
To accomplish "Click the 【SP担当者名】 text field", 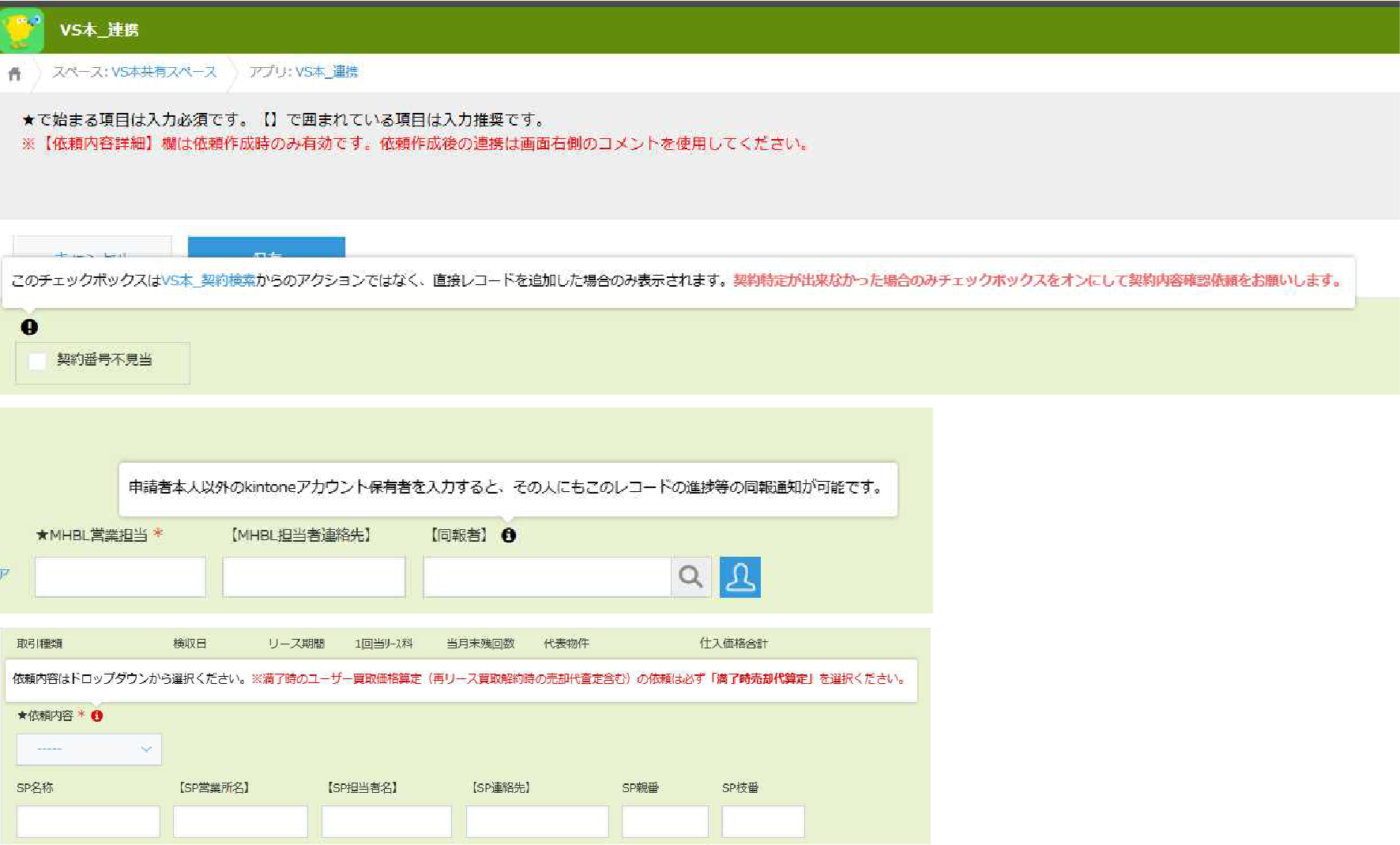I will point(386,821).
